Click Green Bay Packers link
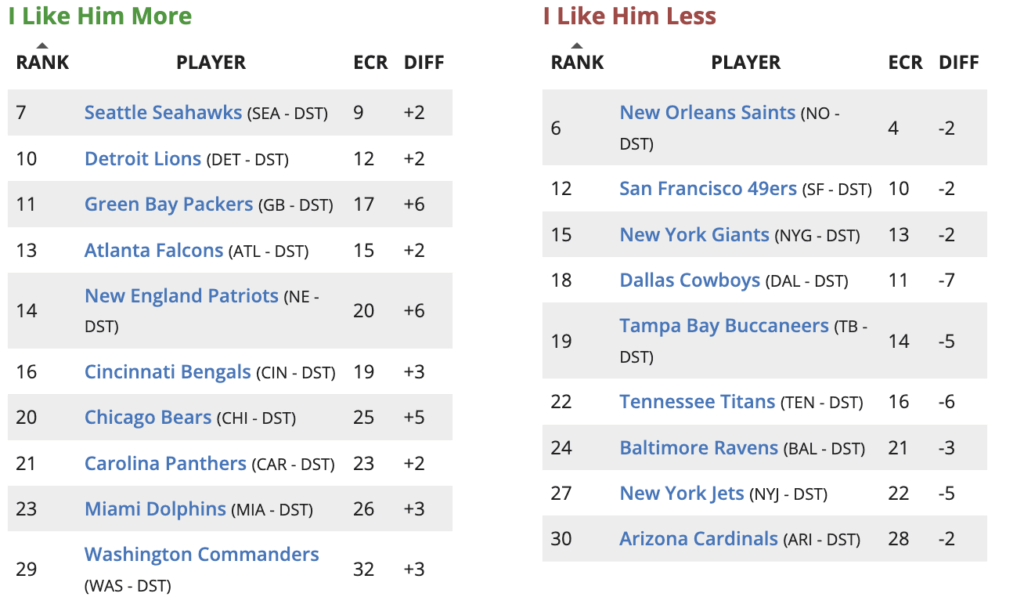 tap(168, 204)
